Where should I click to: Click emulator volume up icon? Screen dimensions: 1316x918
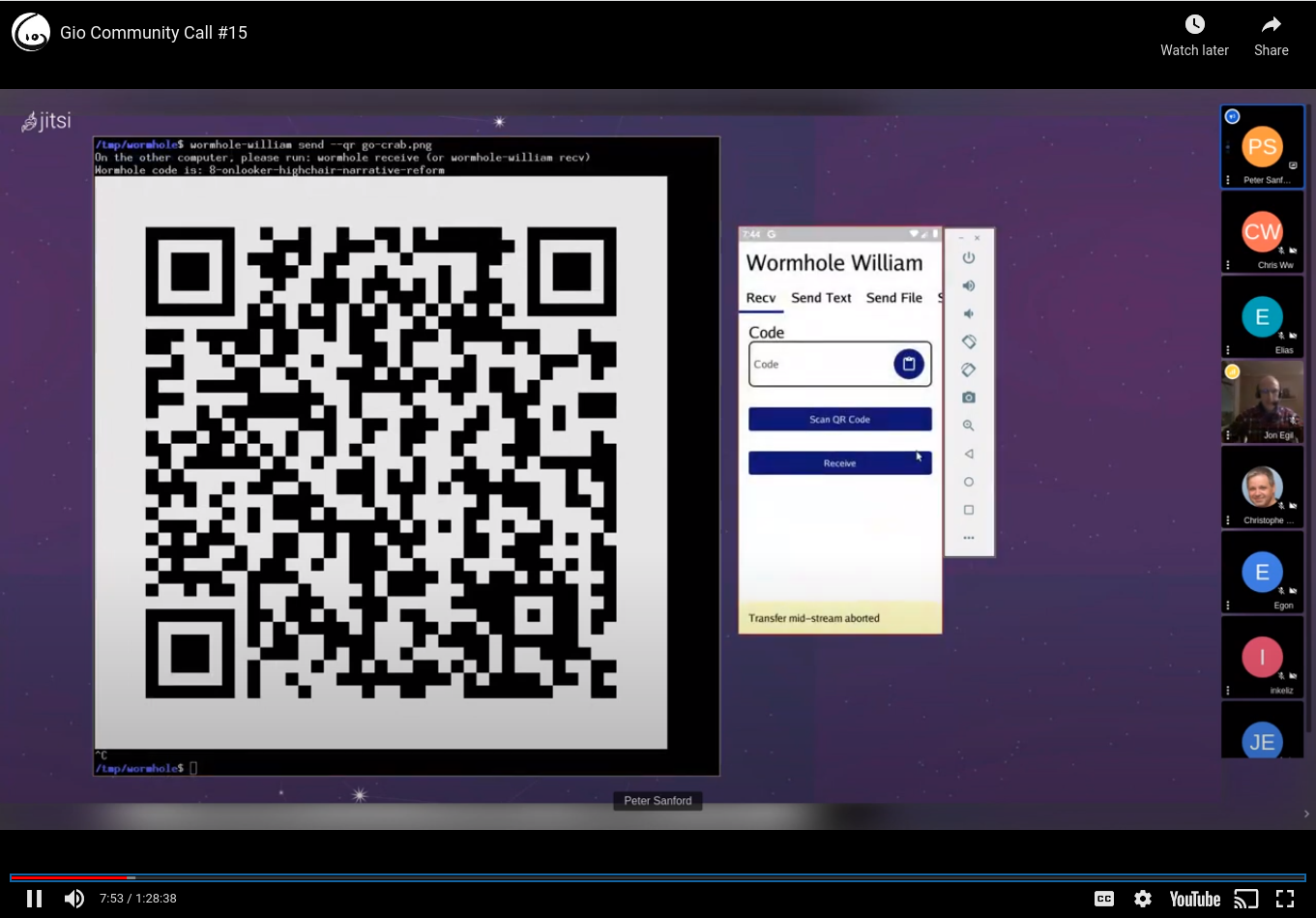coord(969,286)
